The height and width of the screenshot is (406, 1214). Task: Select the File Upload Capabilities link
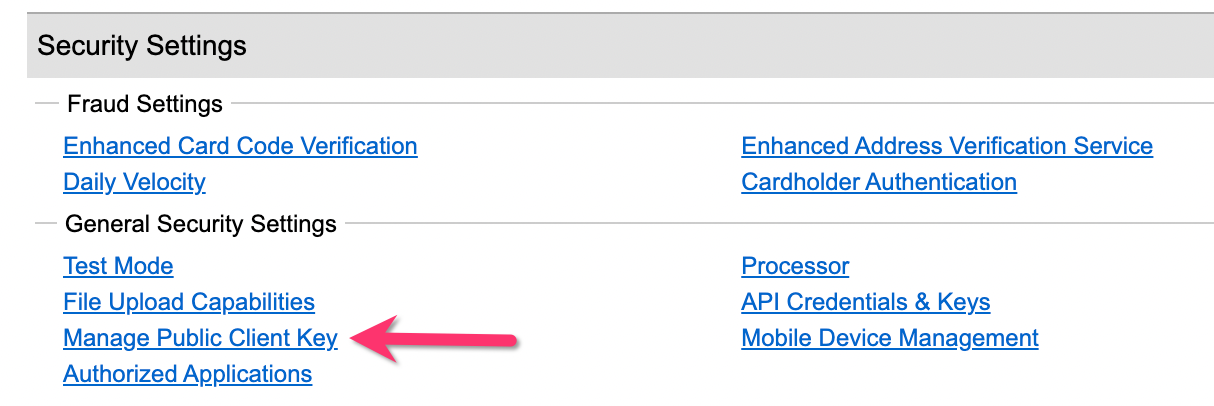[x=189, y=302]
